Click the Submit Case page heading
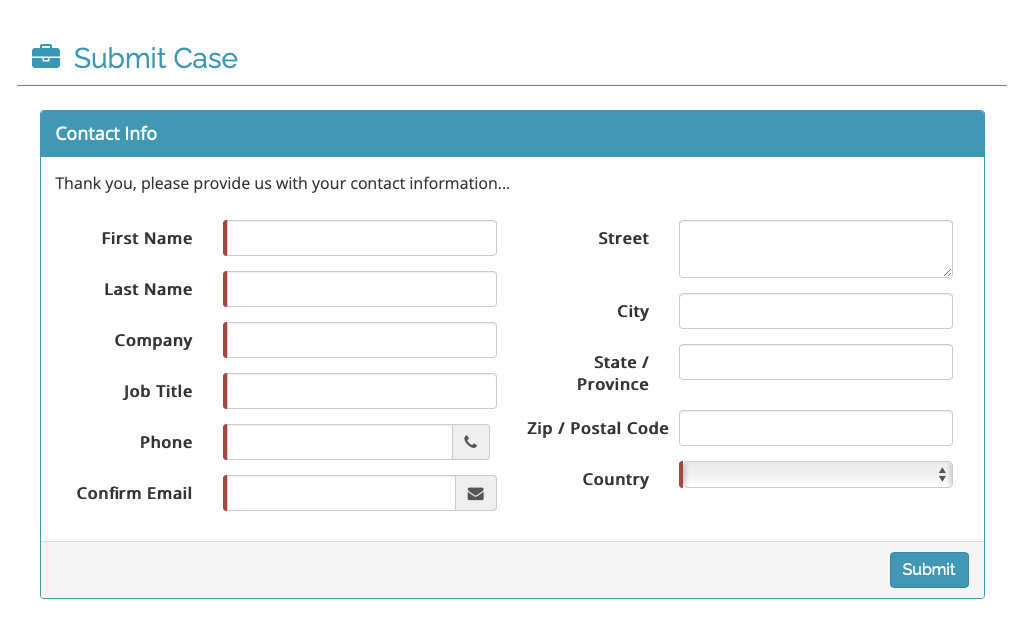1024x640 pixels. tap(156, 58)
